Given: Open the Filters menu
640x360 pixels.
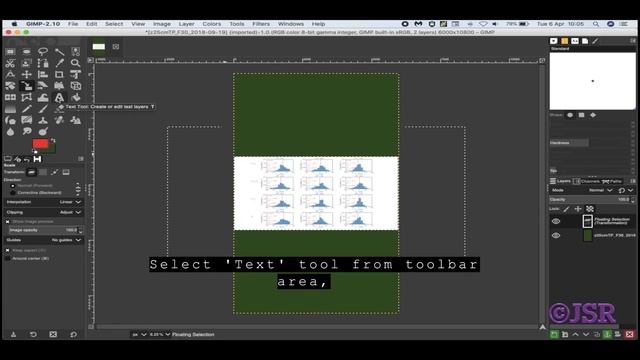Looking at the screenshot, I should [261, 24].
